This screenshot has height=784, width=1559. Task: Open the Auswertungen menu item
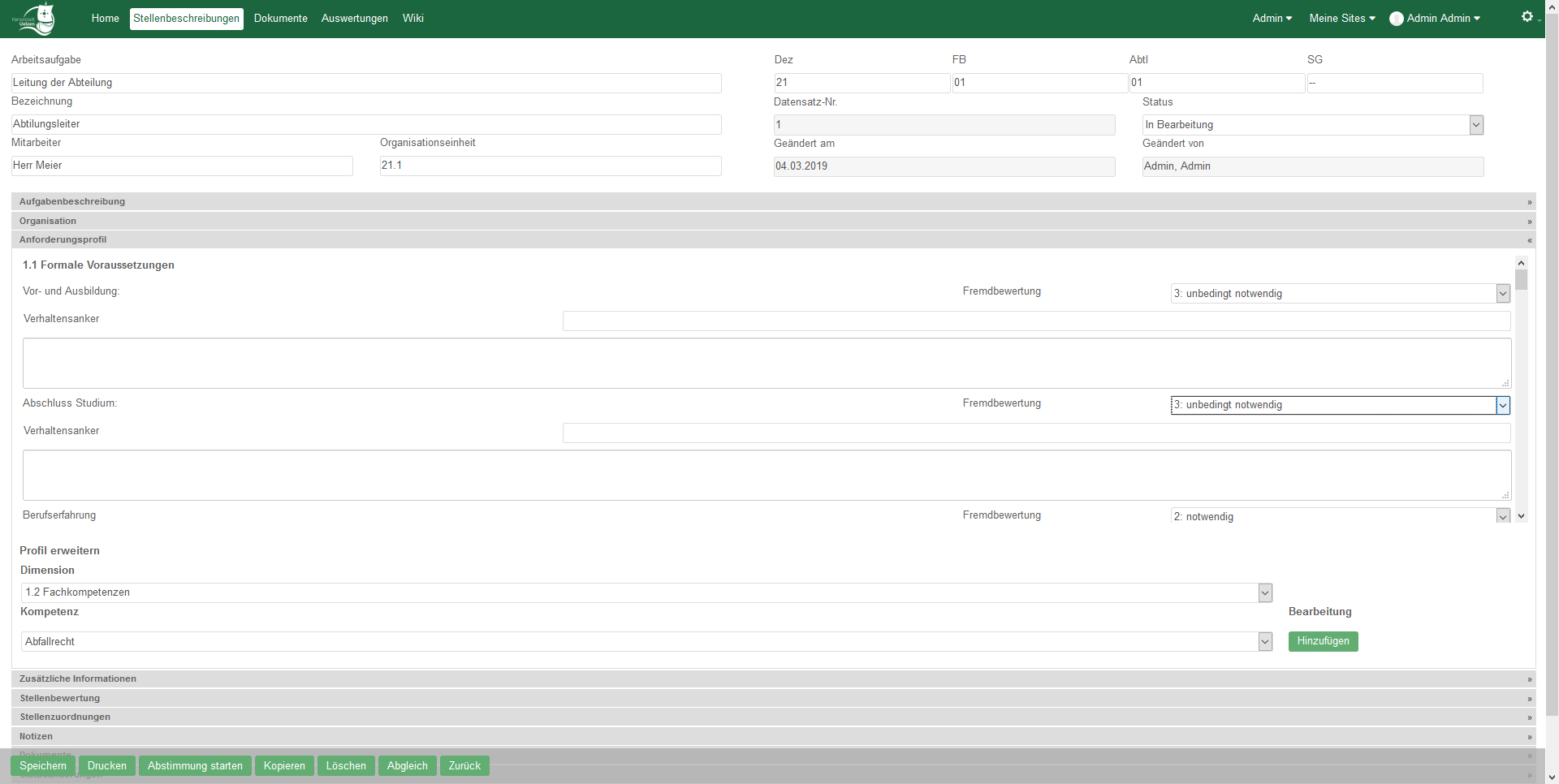point(354,19)
